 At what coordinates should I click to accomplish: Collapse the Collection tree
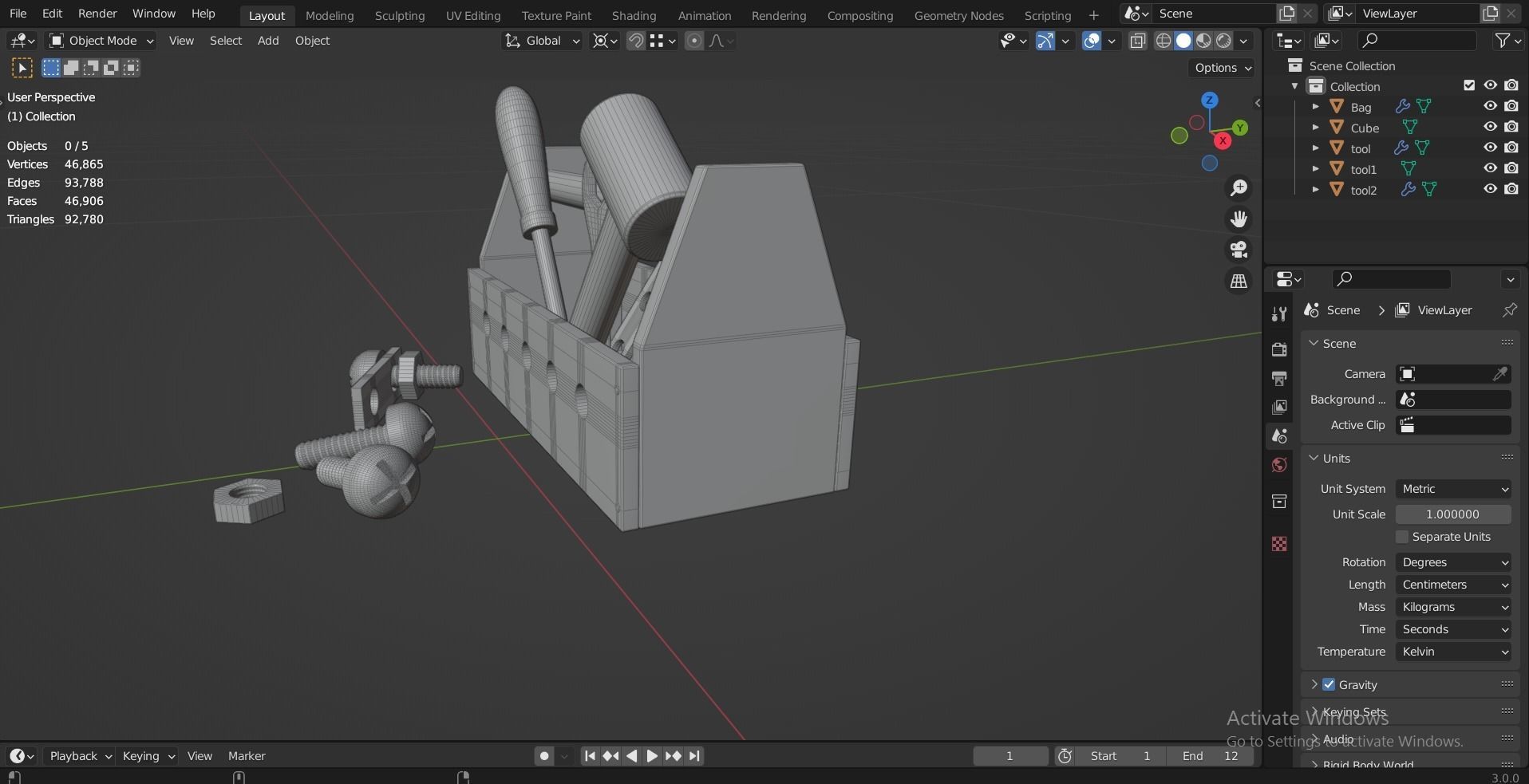coord(1294,86)
